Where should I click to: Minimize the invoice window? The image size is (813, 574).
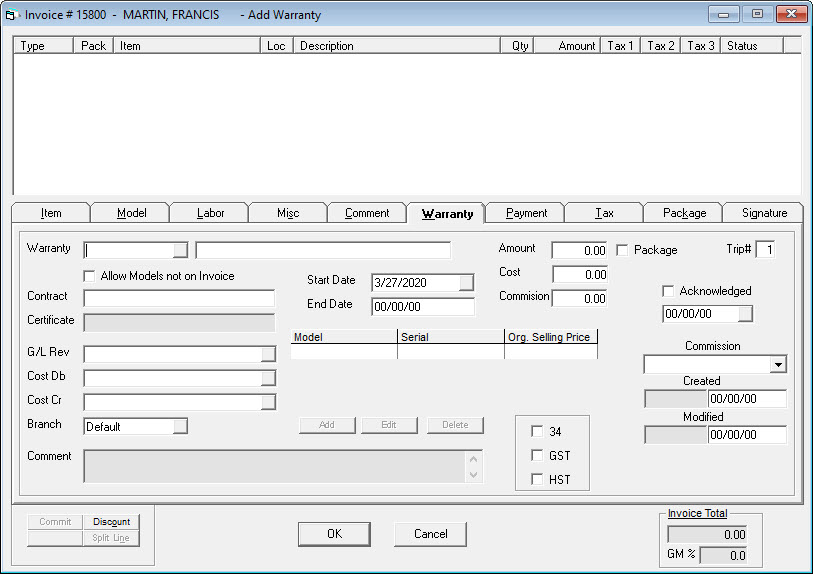(x=723, y=14)
